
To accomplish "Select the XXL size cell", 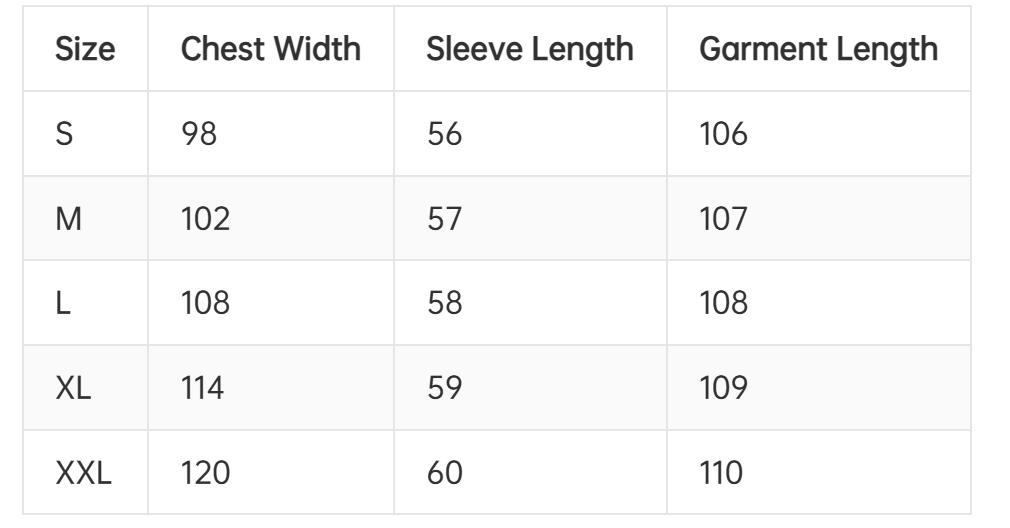I will pos(83,472).
